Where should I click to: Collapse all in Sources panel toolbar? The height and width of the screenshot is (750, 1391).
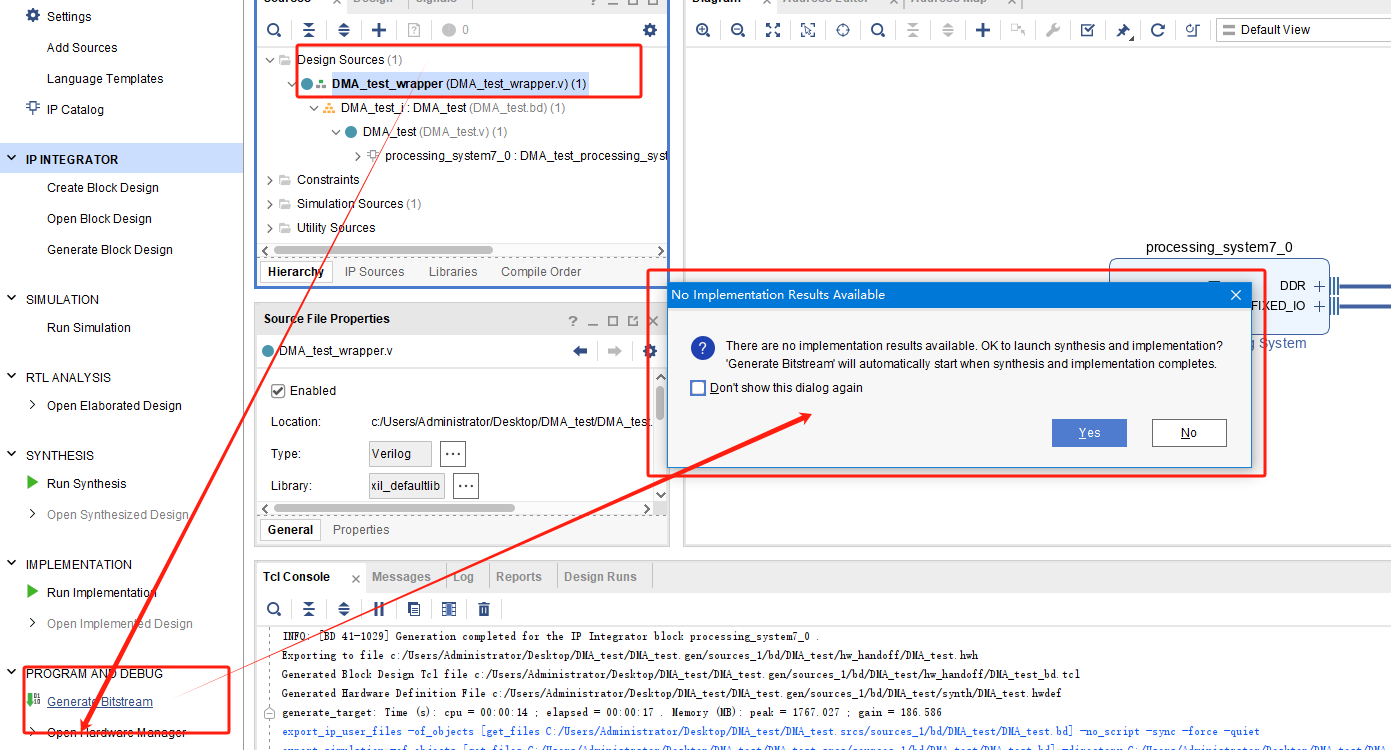(309, 30)
